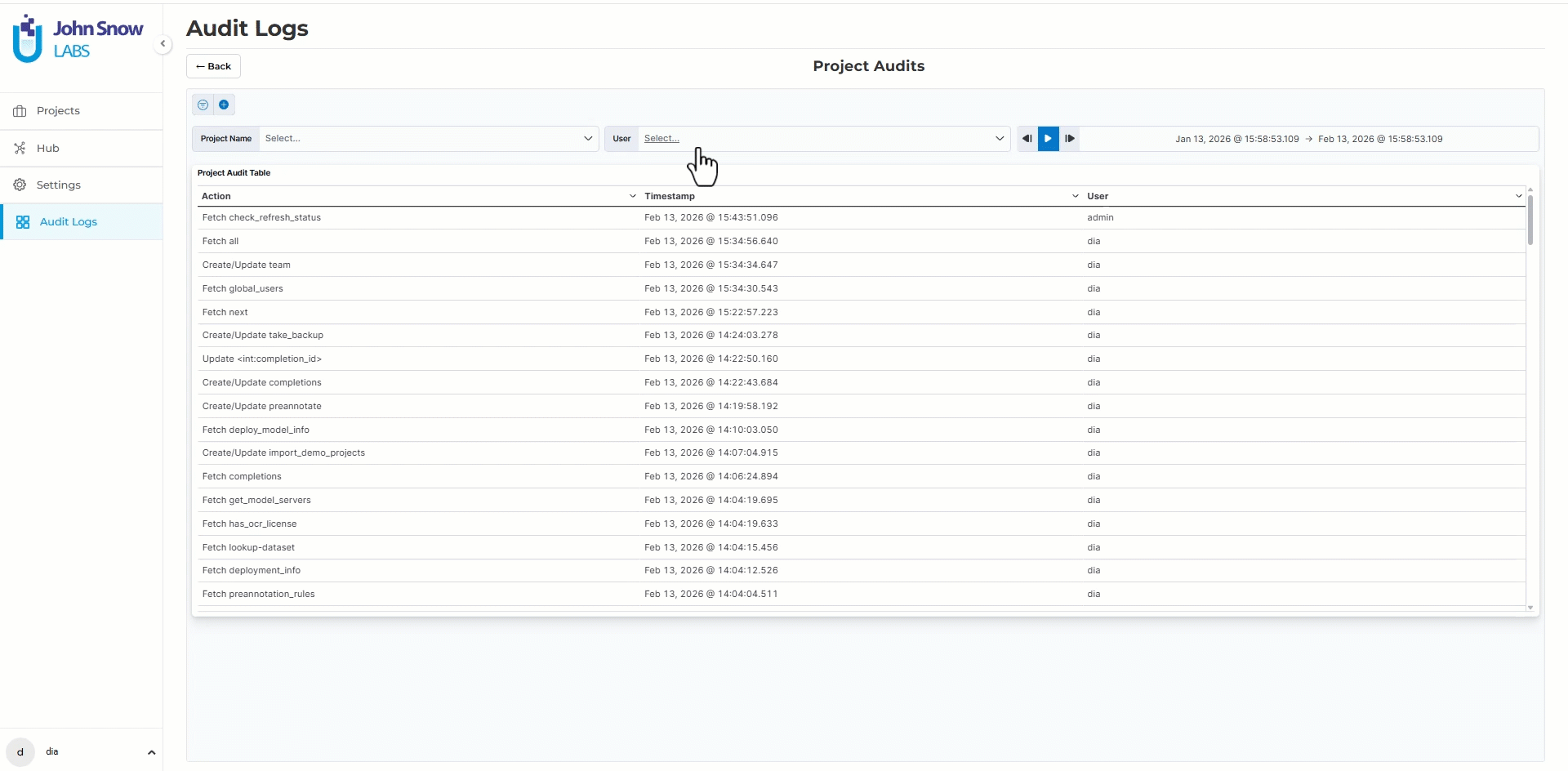Expand the Action column header chevron

632,196
